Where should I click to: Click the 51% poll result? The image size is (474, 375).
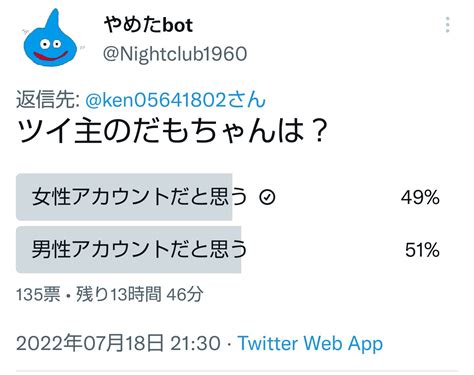pyautogui.click(x=422, y=250)
